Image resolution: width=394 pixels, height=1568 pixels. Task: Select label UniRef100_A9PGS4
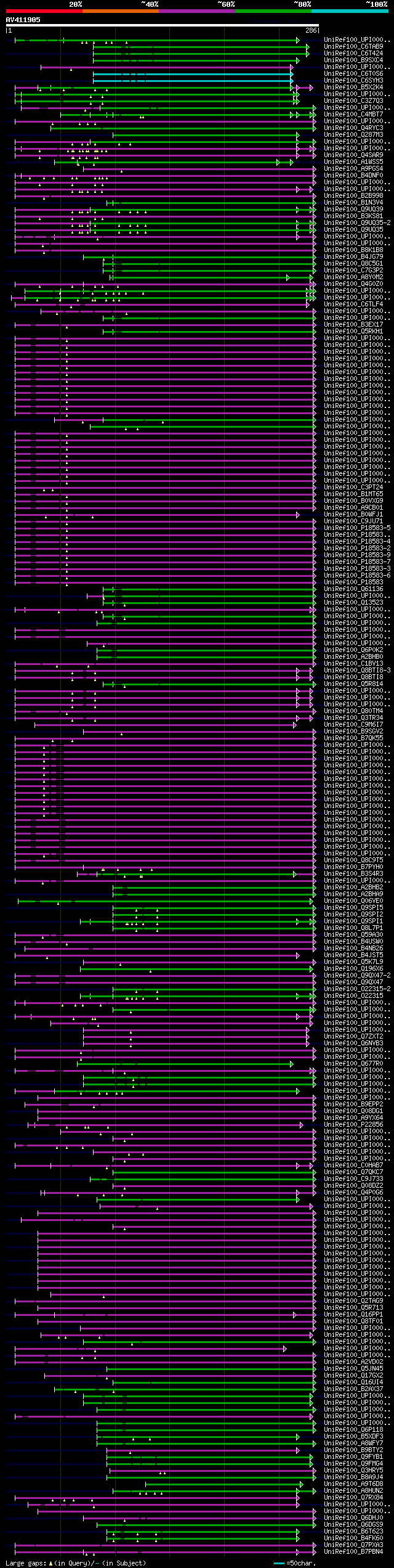tap(353, 168)
